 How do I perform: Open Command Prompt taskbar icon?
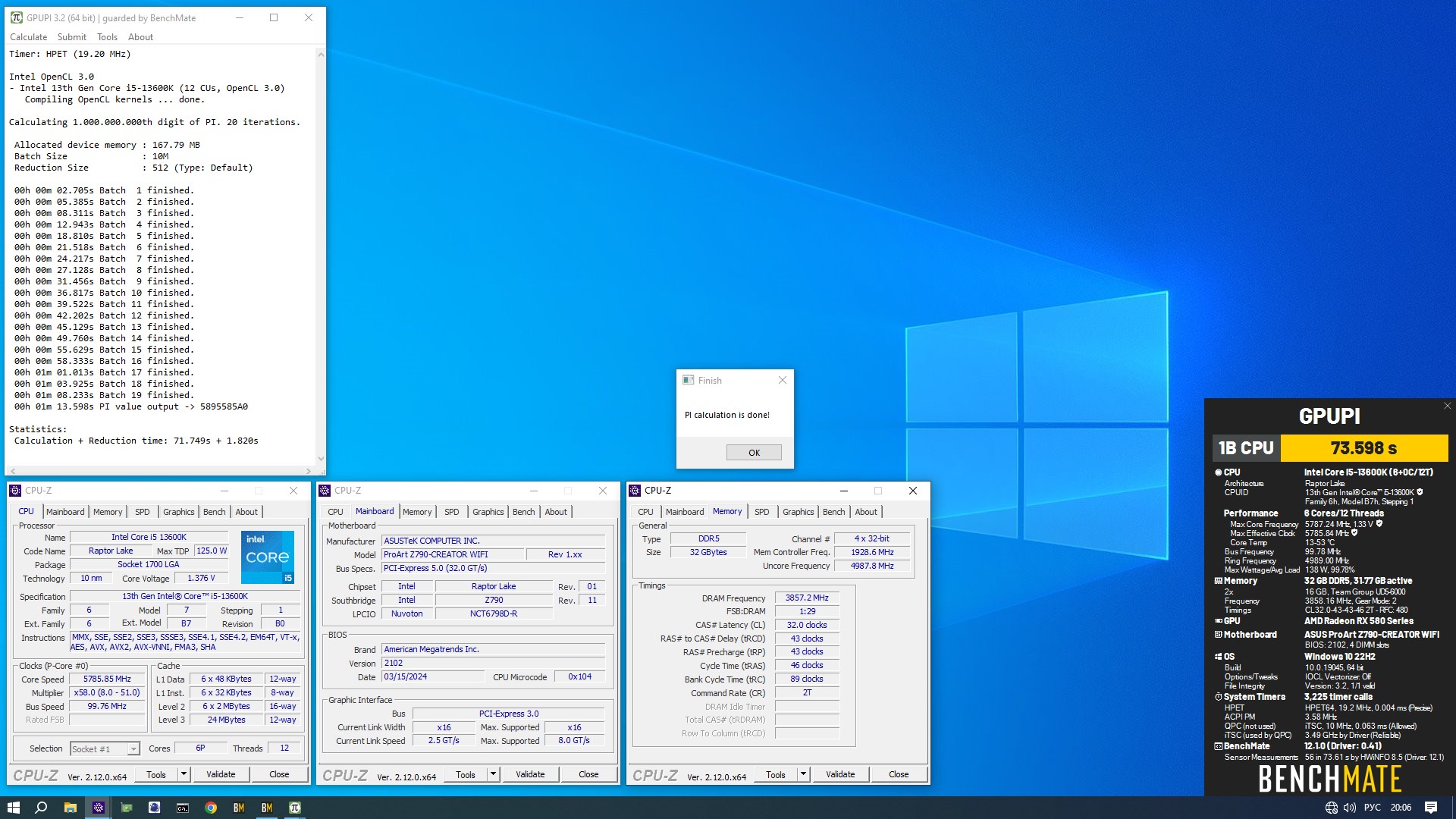183,808
